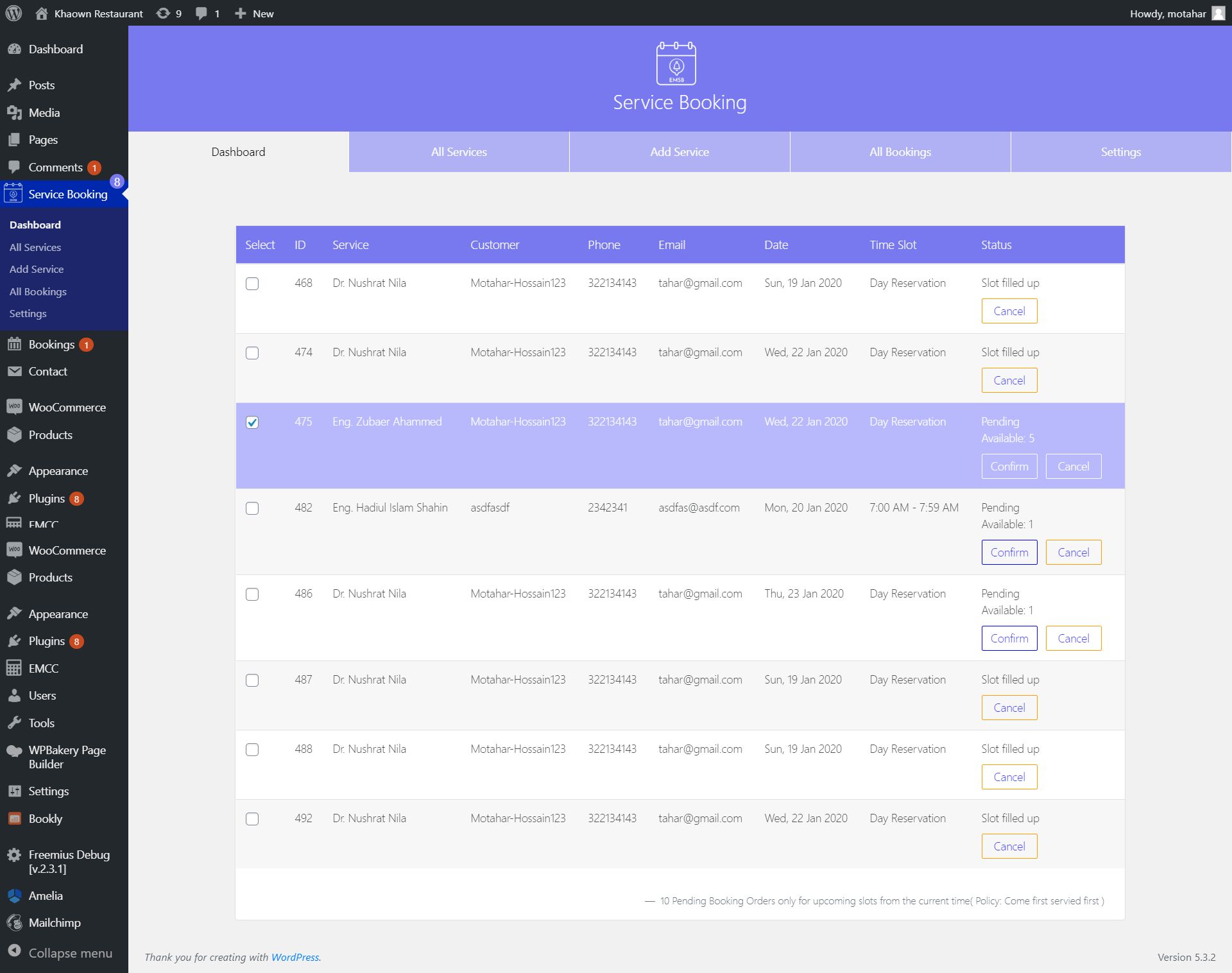The height and width of the screenshot is (973, 1232).
Task: Open admin bar comments bubble icon
Action: [201, 13]
